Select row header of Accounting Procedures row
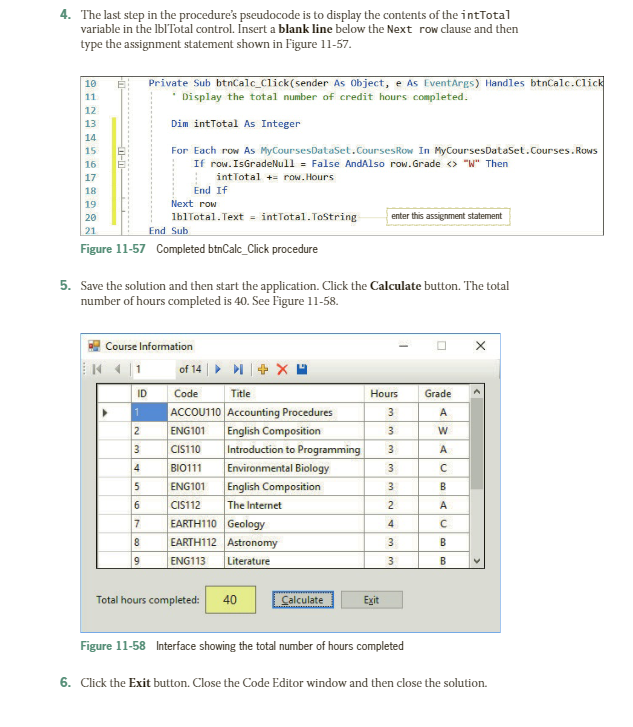633x727 pixels. click(114, 412)
